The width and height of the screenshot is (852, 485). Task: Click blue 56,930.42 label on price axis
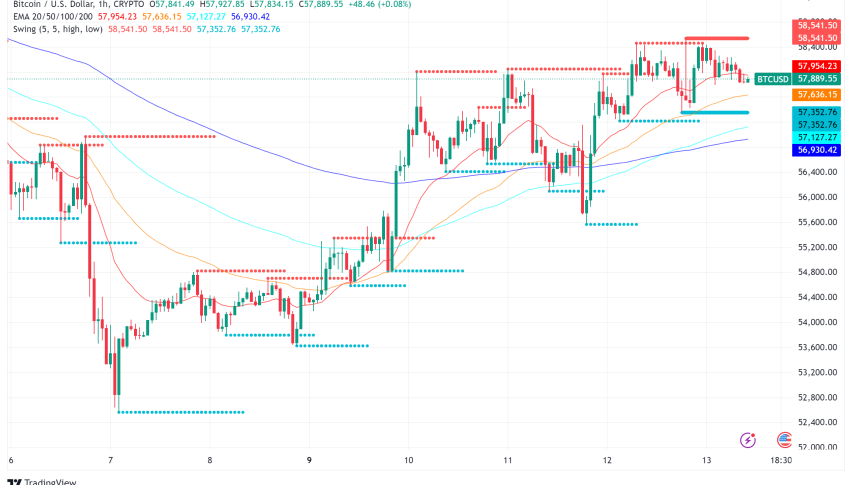pyautogui.click(x=816, y=150)
